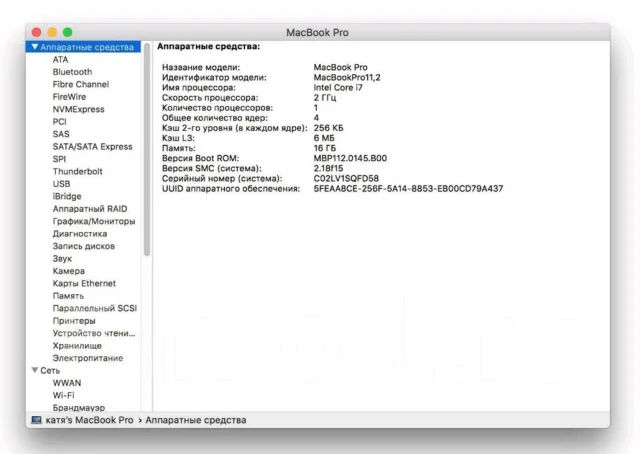Select the Сеть category label
640x454 pixels.
(x=50, y=371)
